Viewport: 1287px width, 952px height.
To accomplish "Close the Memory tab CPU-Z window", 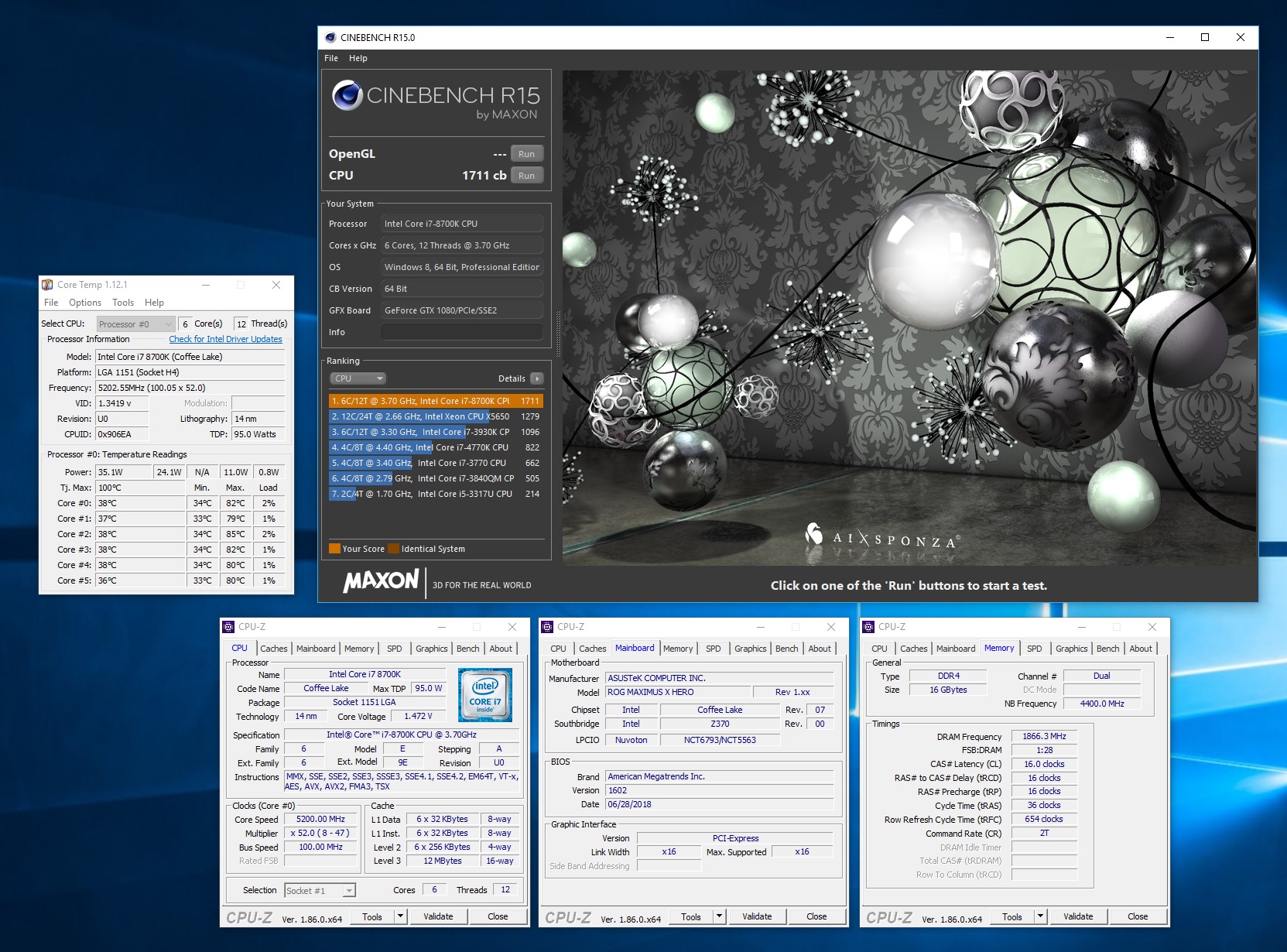I will tap(1152, 627).
